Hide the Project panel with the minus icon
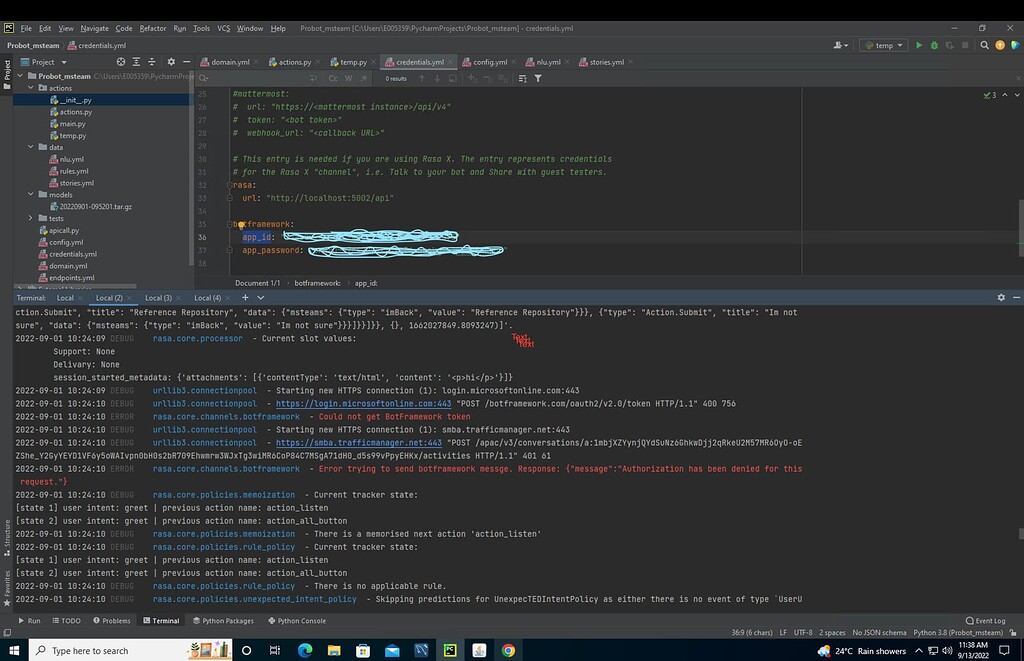 coord(186,62)
